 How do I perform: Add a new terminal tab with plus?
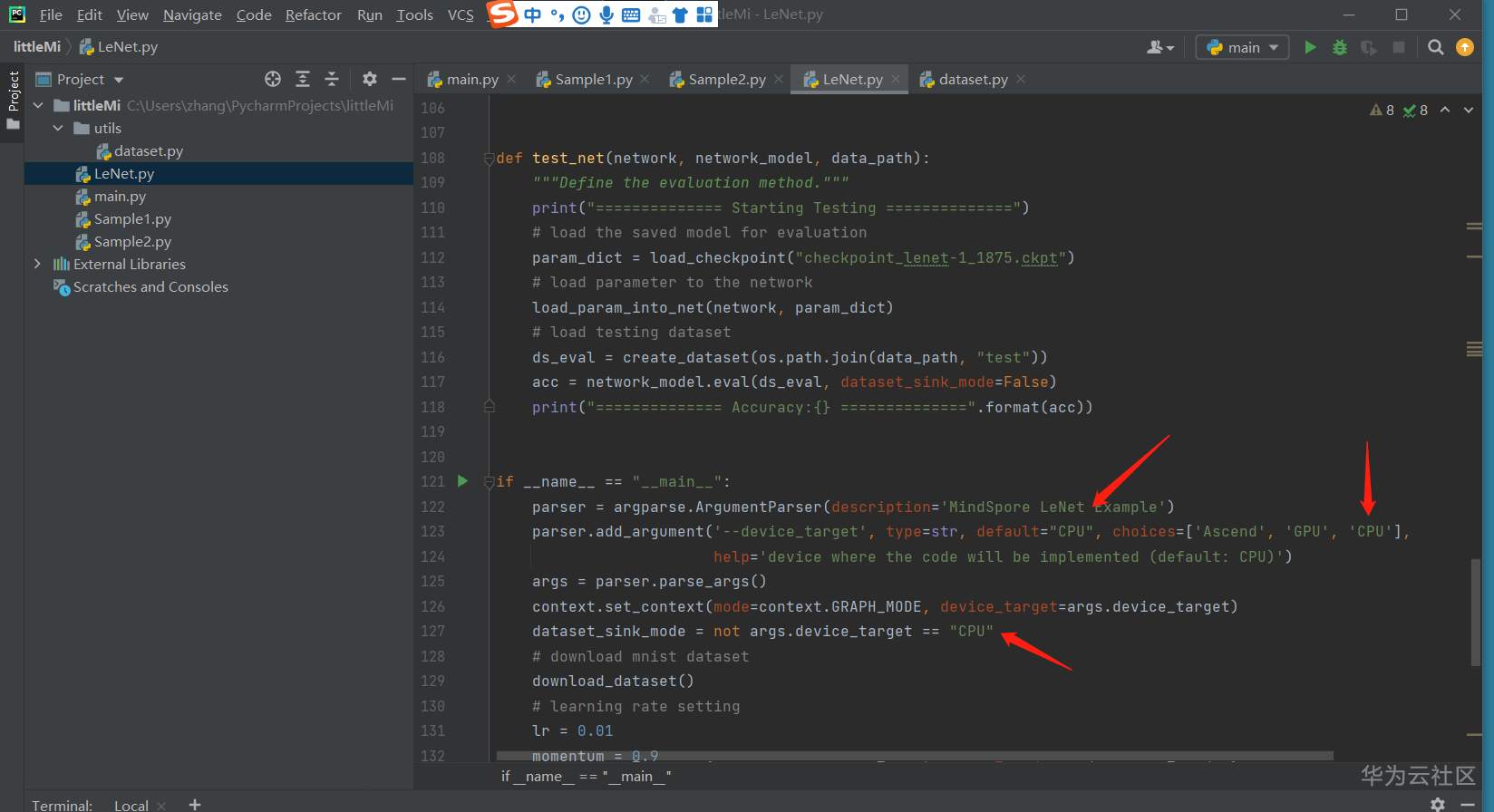(x=194, y=804)
